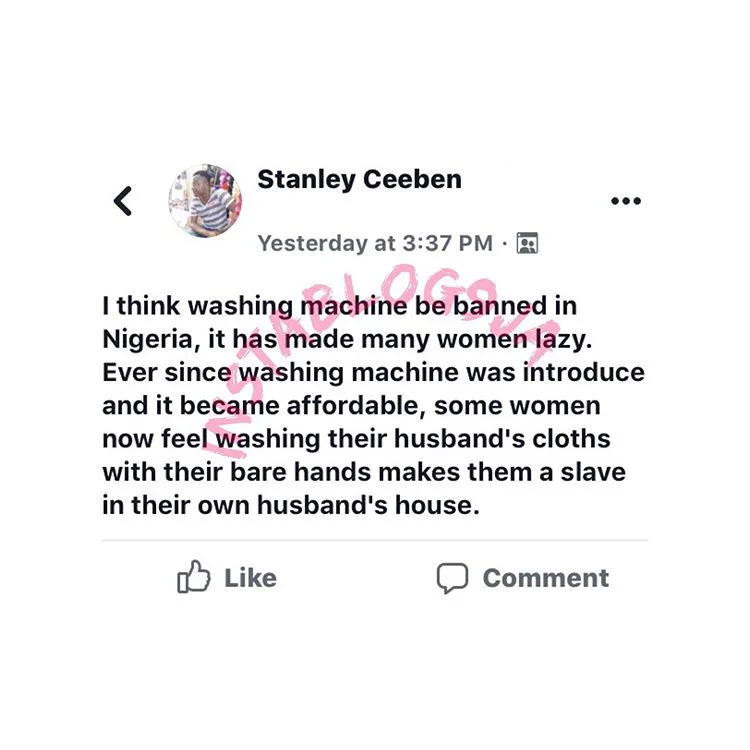The height and width of the screenshot is (750, 750).
Task: Open the Stanley Ceeben profile name link
Action: click(359, 180)
